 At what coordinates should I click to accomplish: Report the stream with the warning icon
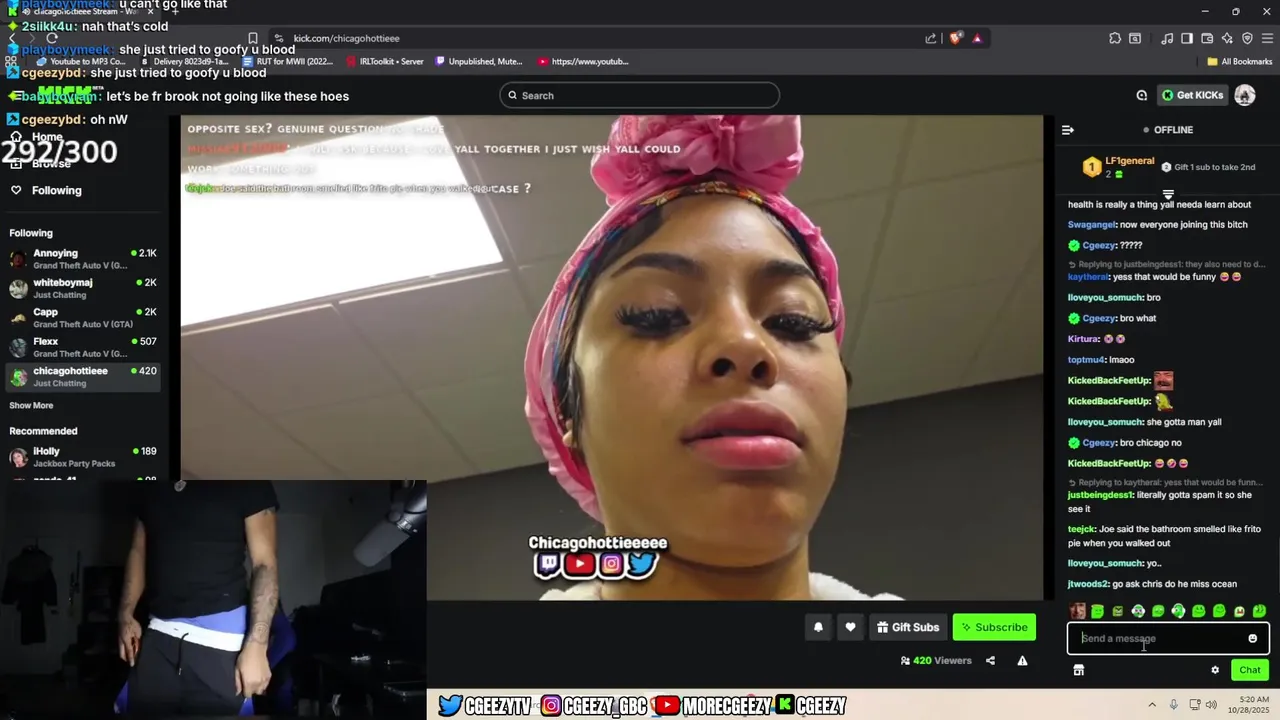[x=1022, y=660]
